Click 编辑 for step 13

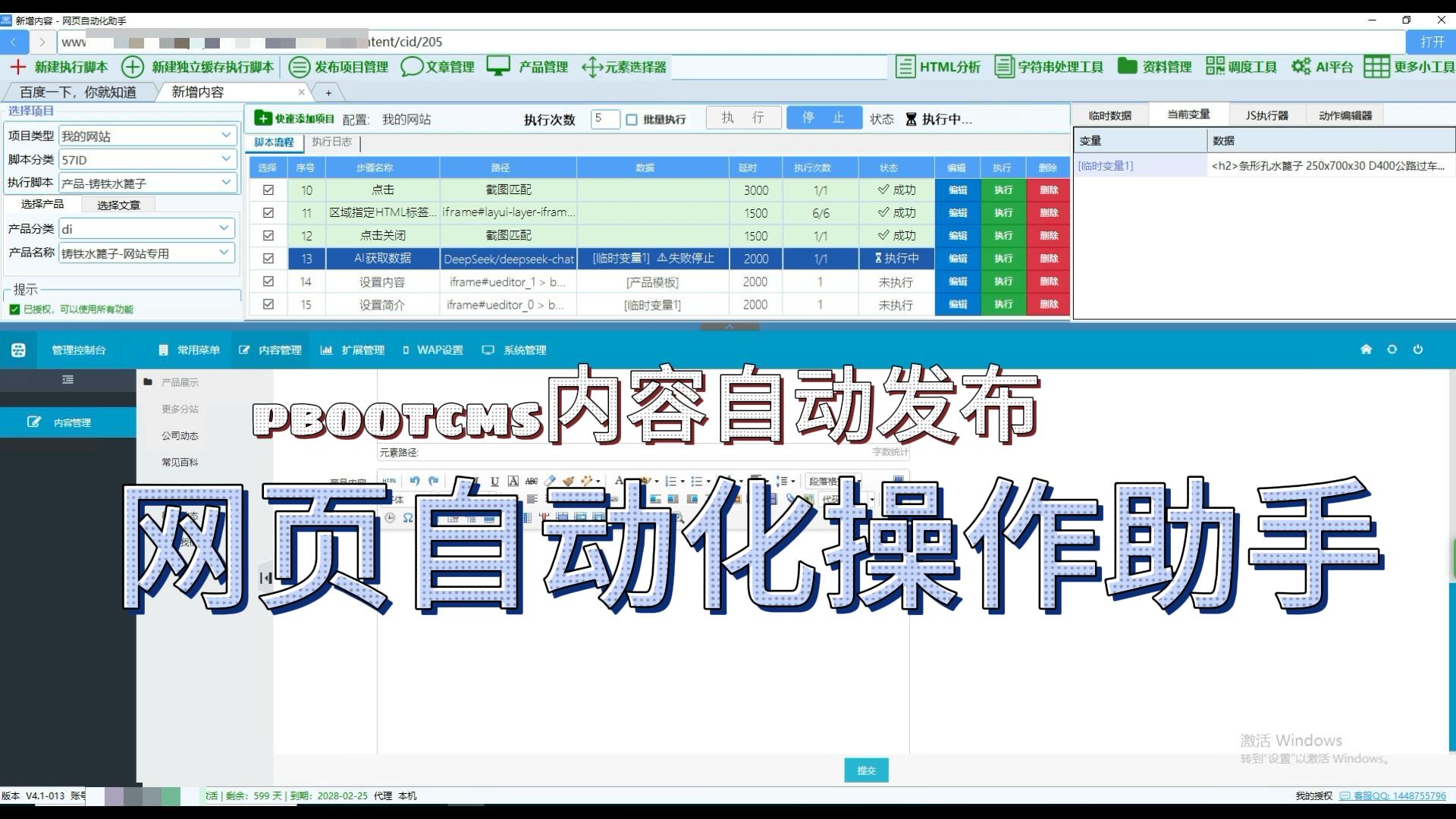[x=958, y=258]
